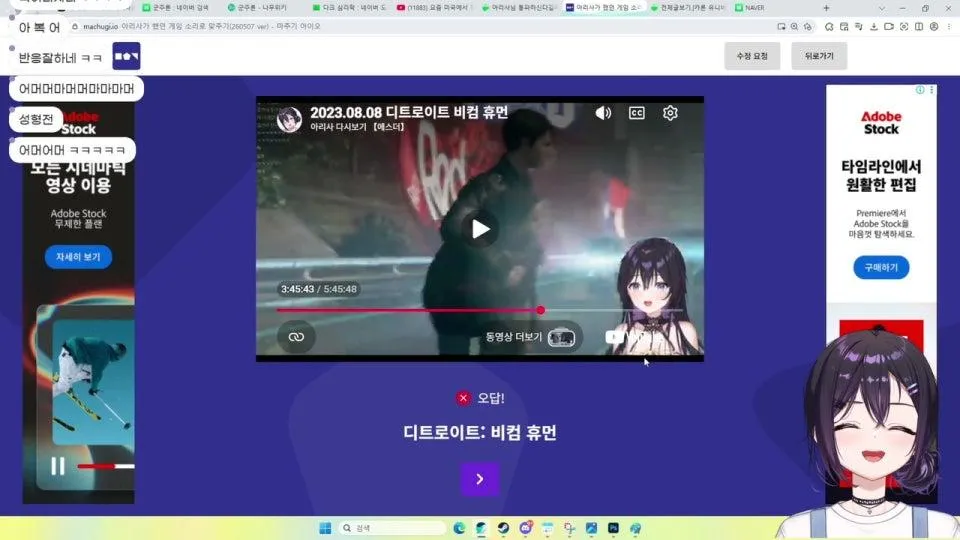Open the browser profile account icon

934,26
